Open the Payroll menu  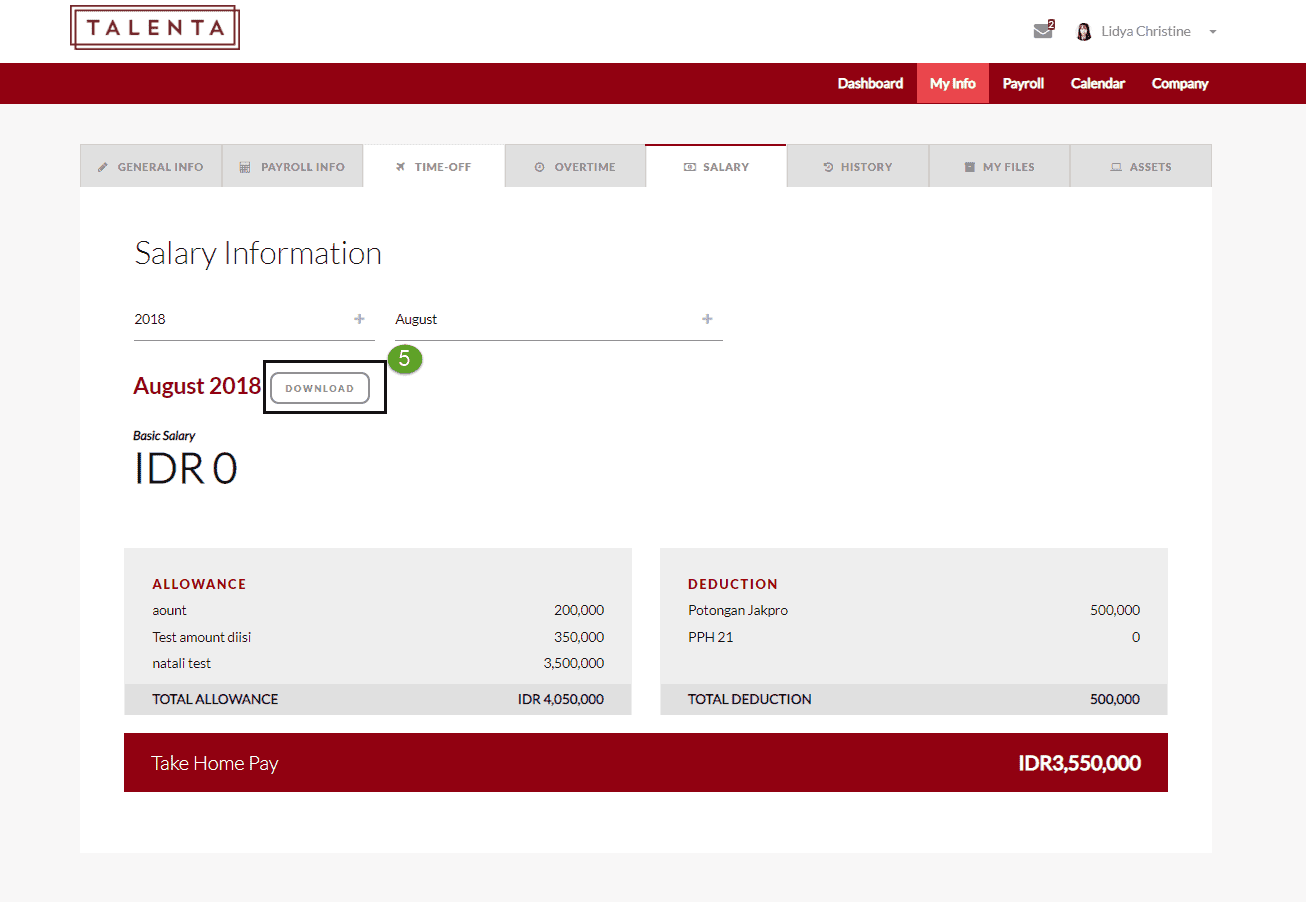pyautogui.click(x=1023, y=84)
